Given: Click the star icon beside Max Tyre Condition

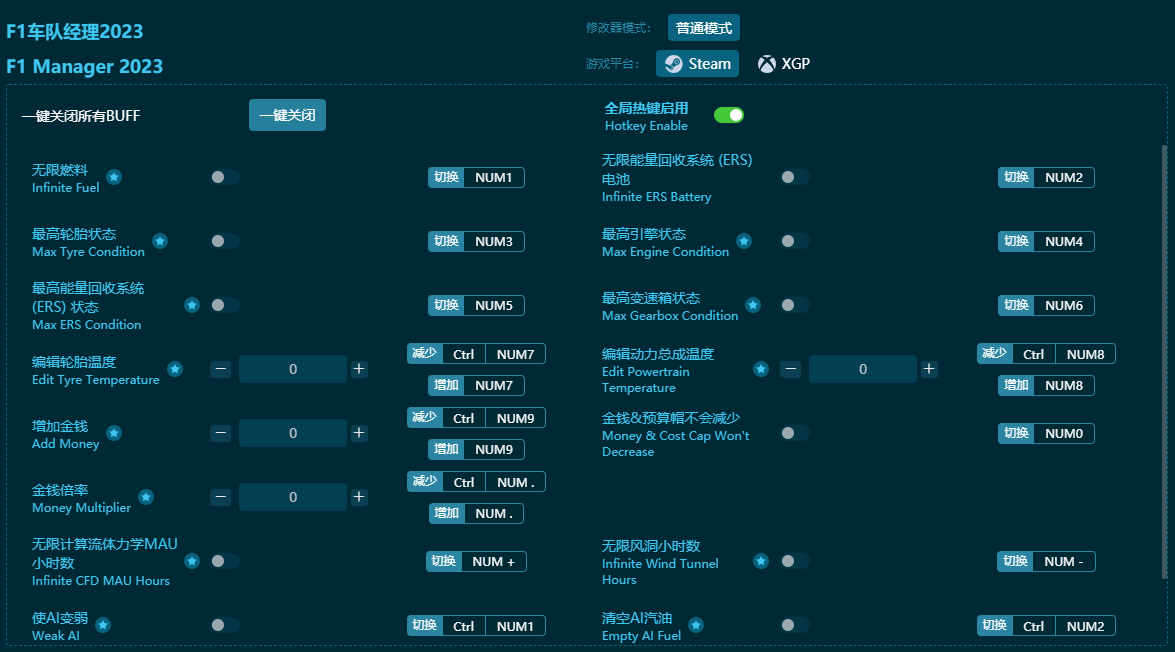Looking at the screenshot, I should pos(159,240).
